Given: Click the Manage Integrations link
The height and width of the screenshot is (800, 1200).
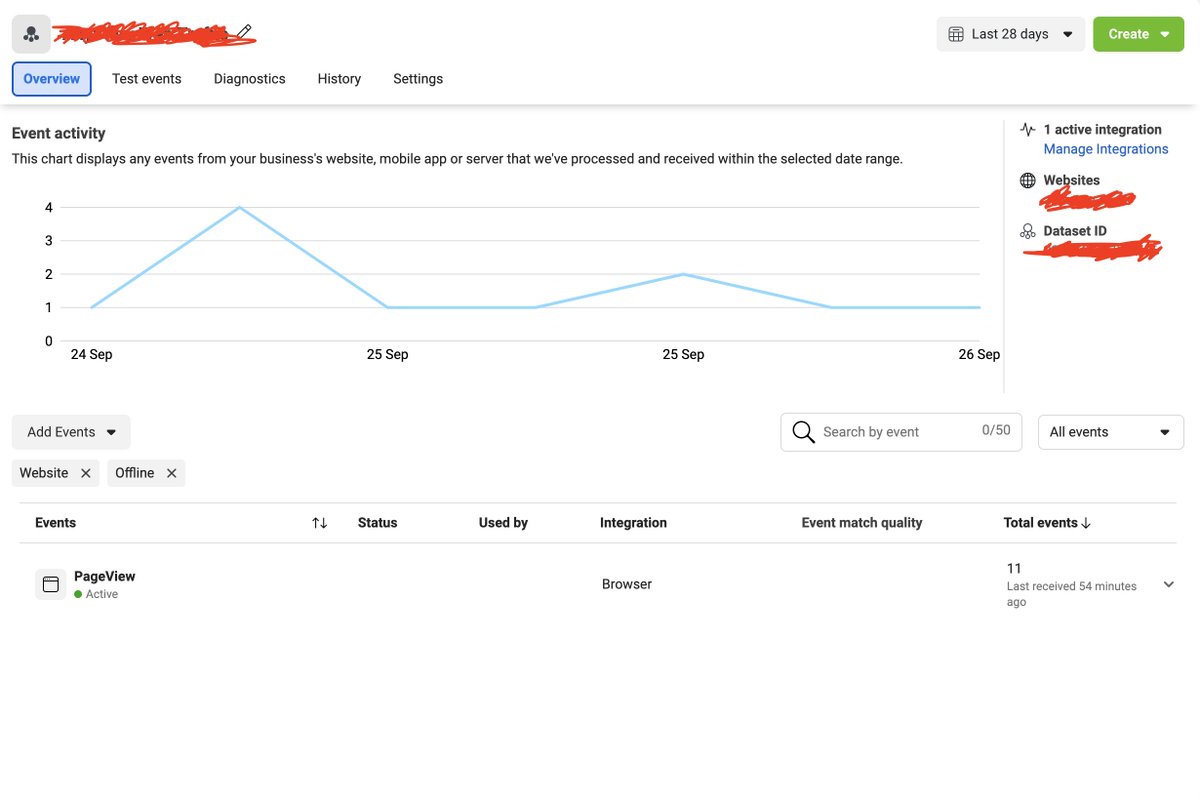Looking at the screenshot, I should tap(1106, 149).
